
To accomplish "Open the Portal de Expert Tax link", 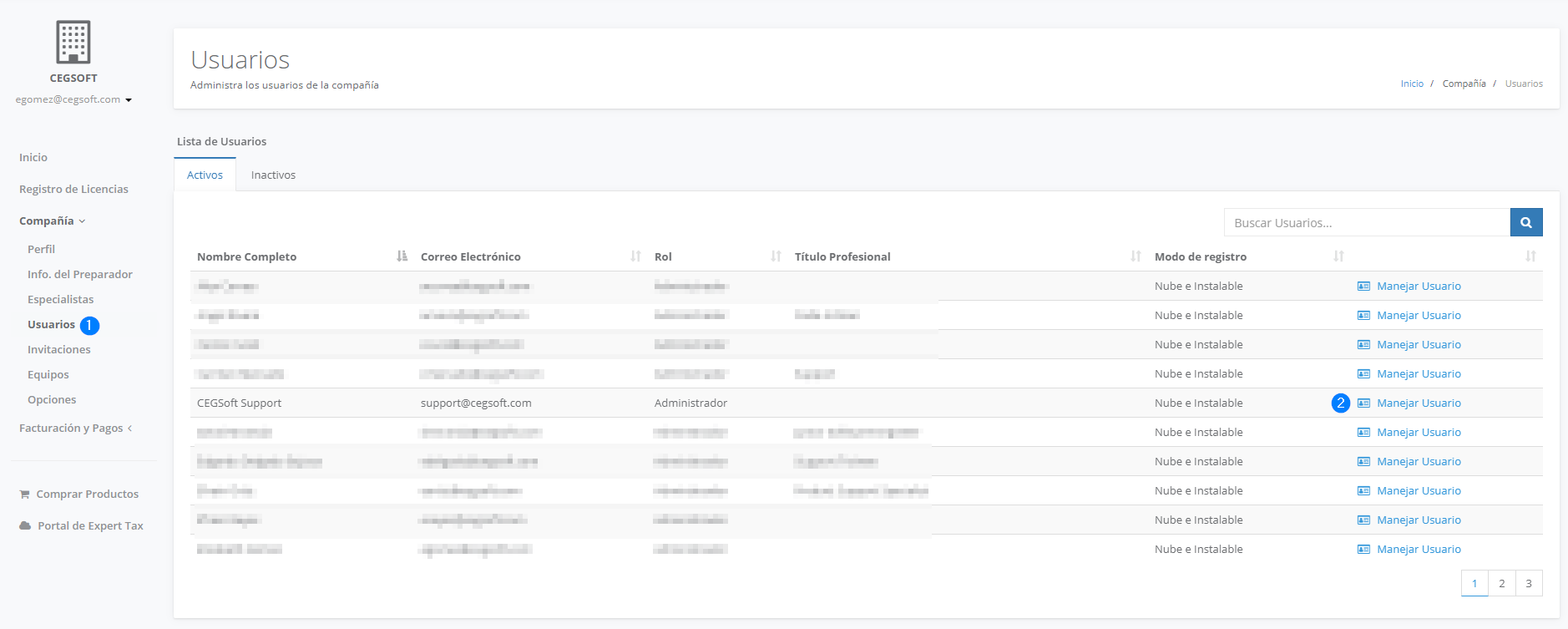I will point(90,525).
